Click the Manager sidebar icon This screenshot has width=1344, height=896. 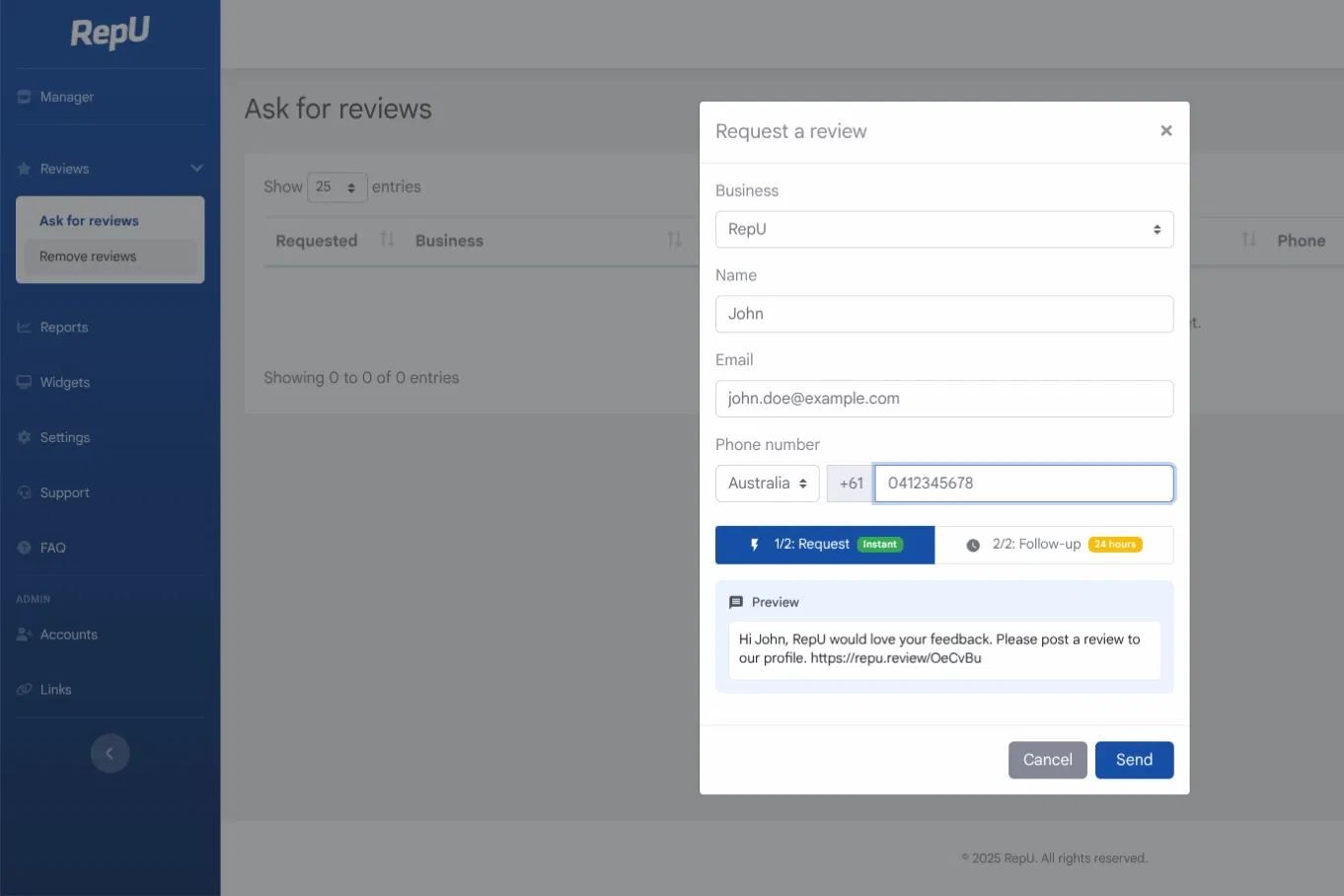tap(25, 97)
